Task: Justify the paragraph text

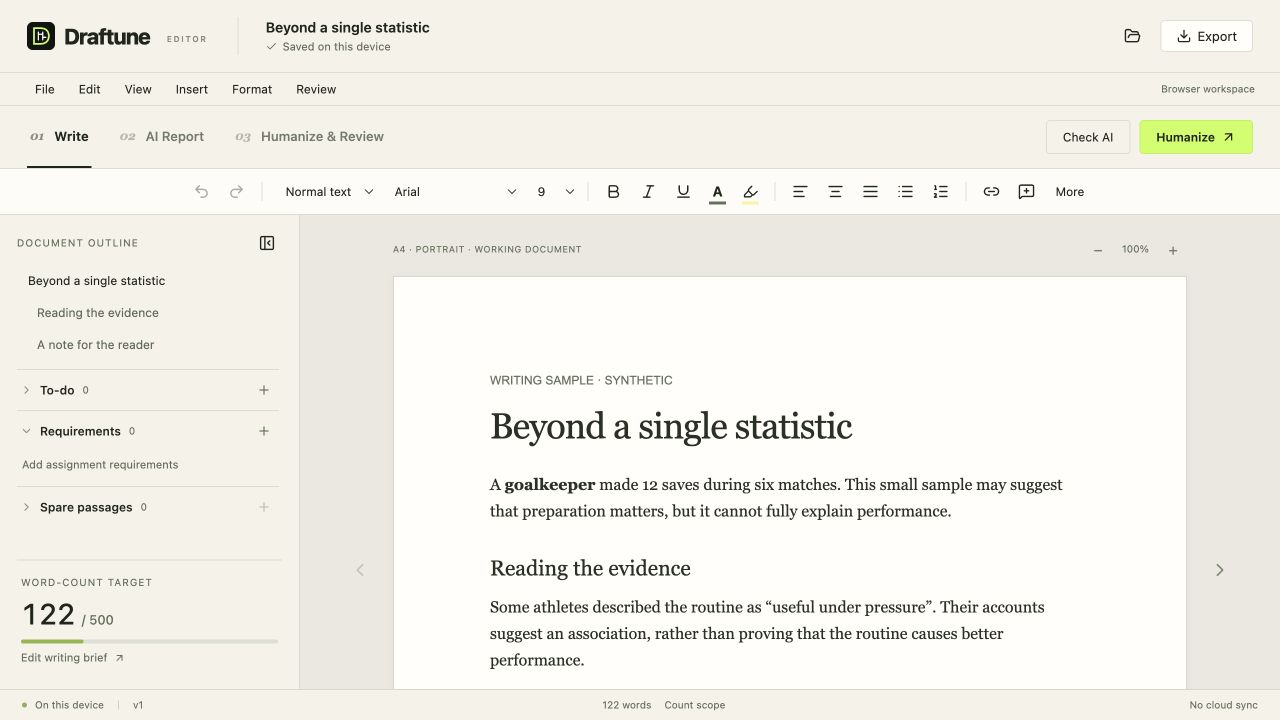Action: pyautogui.click(x=870, y=192)
